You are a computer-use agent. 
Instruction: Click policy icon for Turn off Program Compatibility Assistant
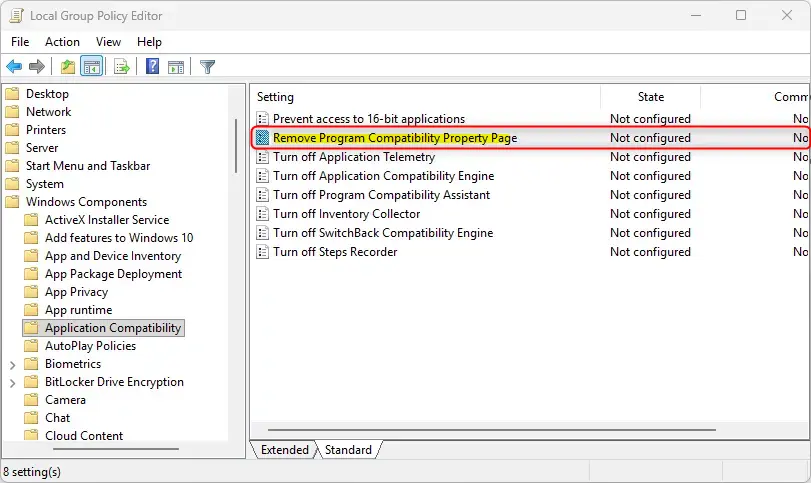pyautogui.click(x=263, y=195)
